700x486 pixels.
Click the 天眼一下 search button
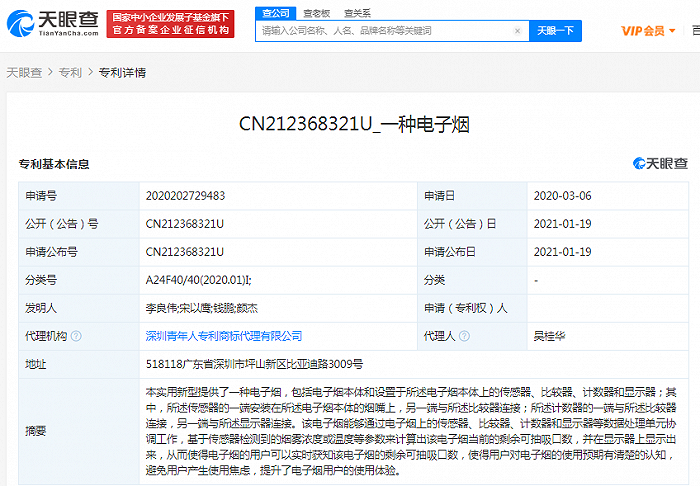[x=555, y=31]
